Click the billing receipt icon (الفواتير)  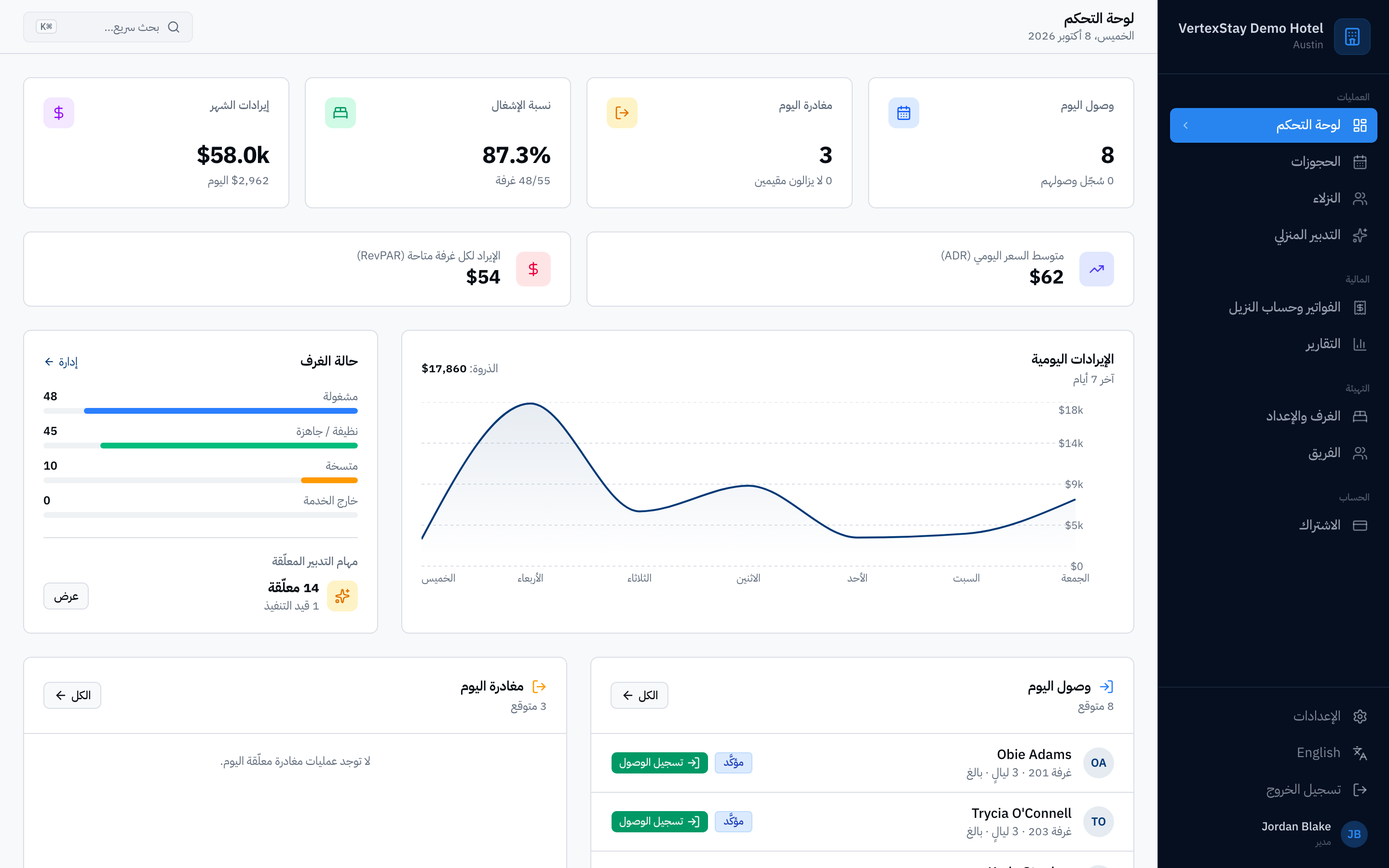(1360, 308)
